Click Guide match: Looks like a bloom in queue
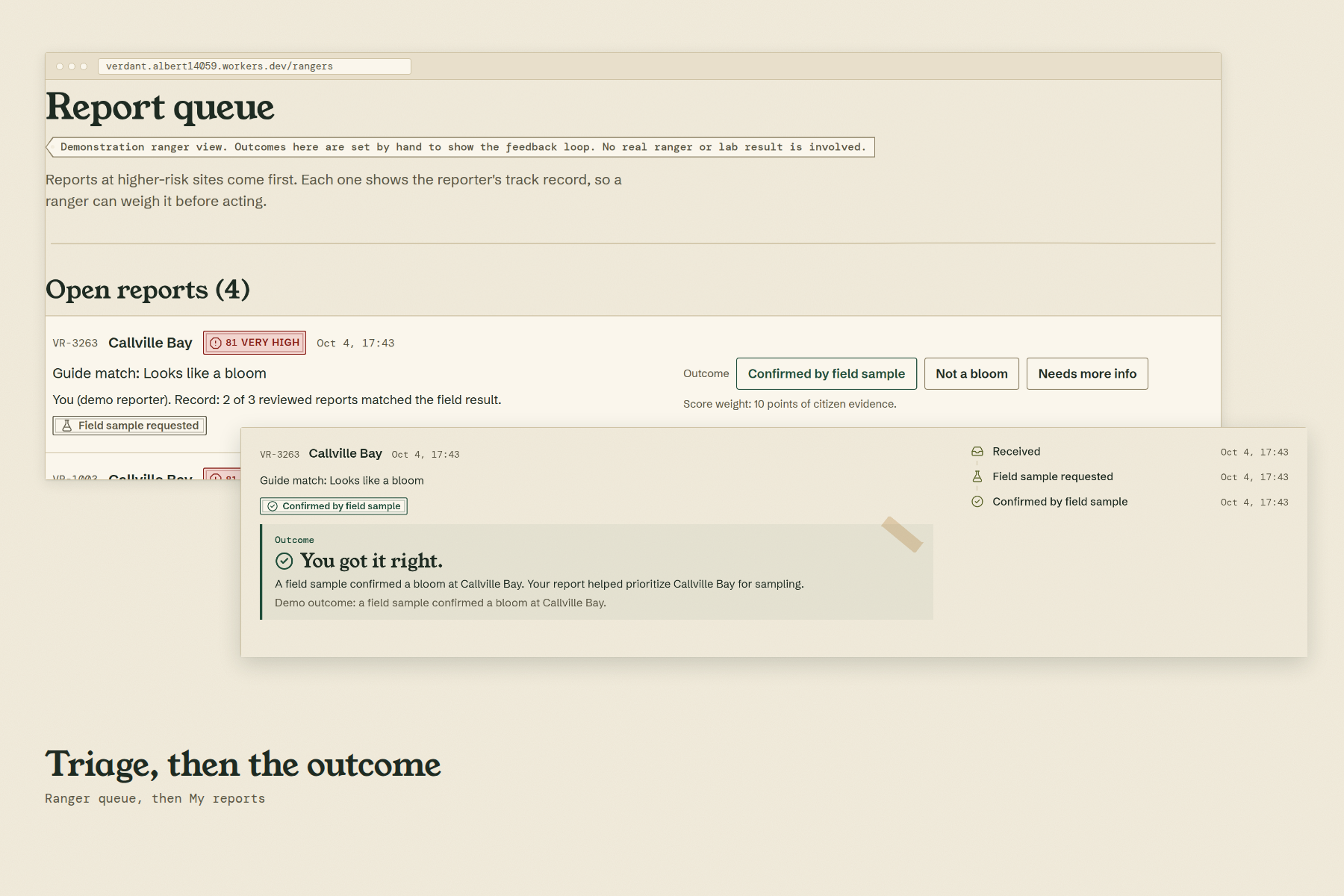 pyautogui.click(x=159, y=373)
